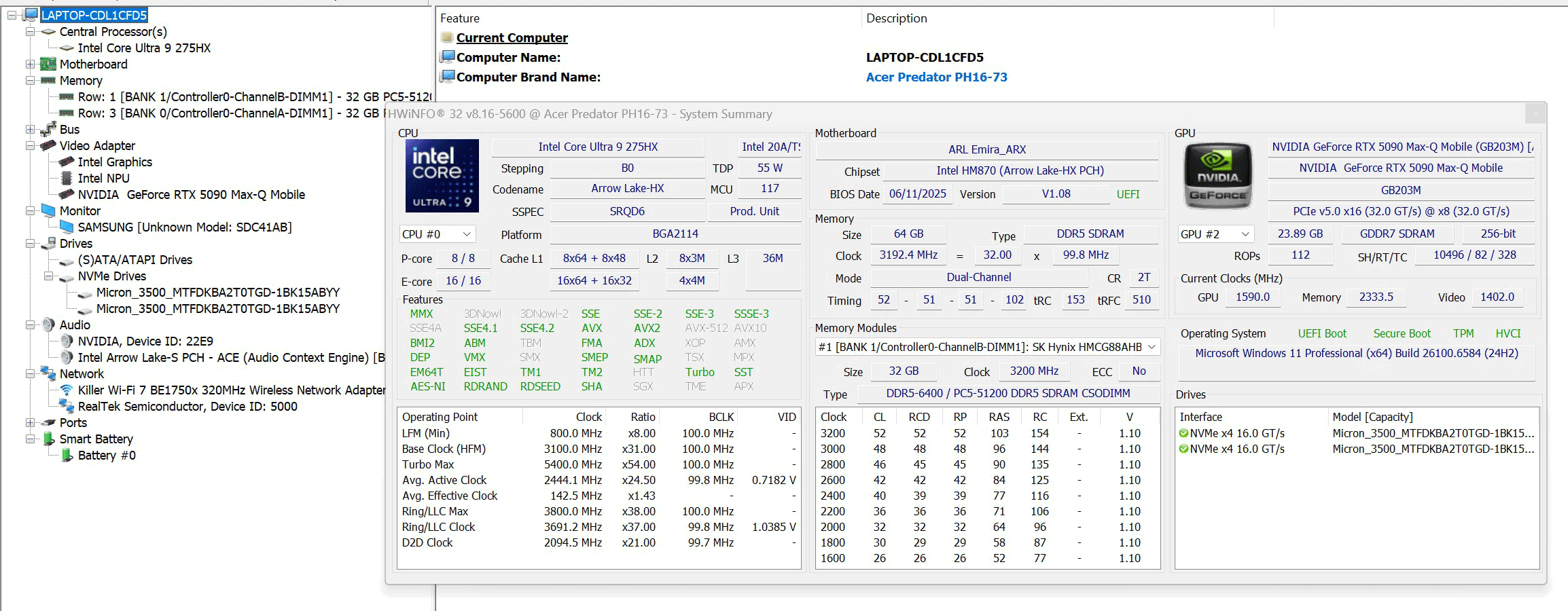The image size is (1568, 611).
Task: Click the Description column header
Action: (1067, 18)
